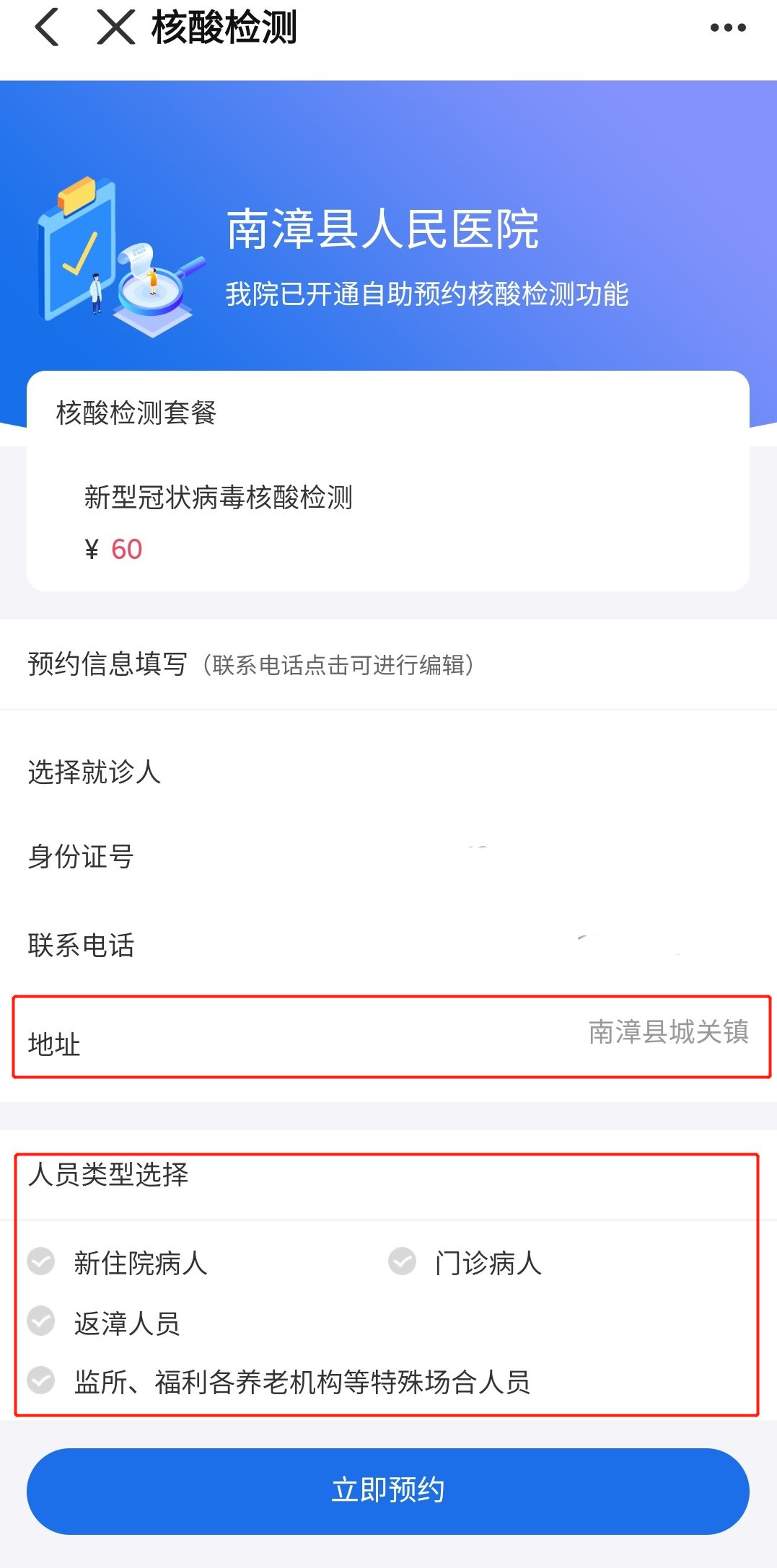777x1568 pixels.
Task: Tap the ¥60 price label
Action: pos(114,550)
